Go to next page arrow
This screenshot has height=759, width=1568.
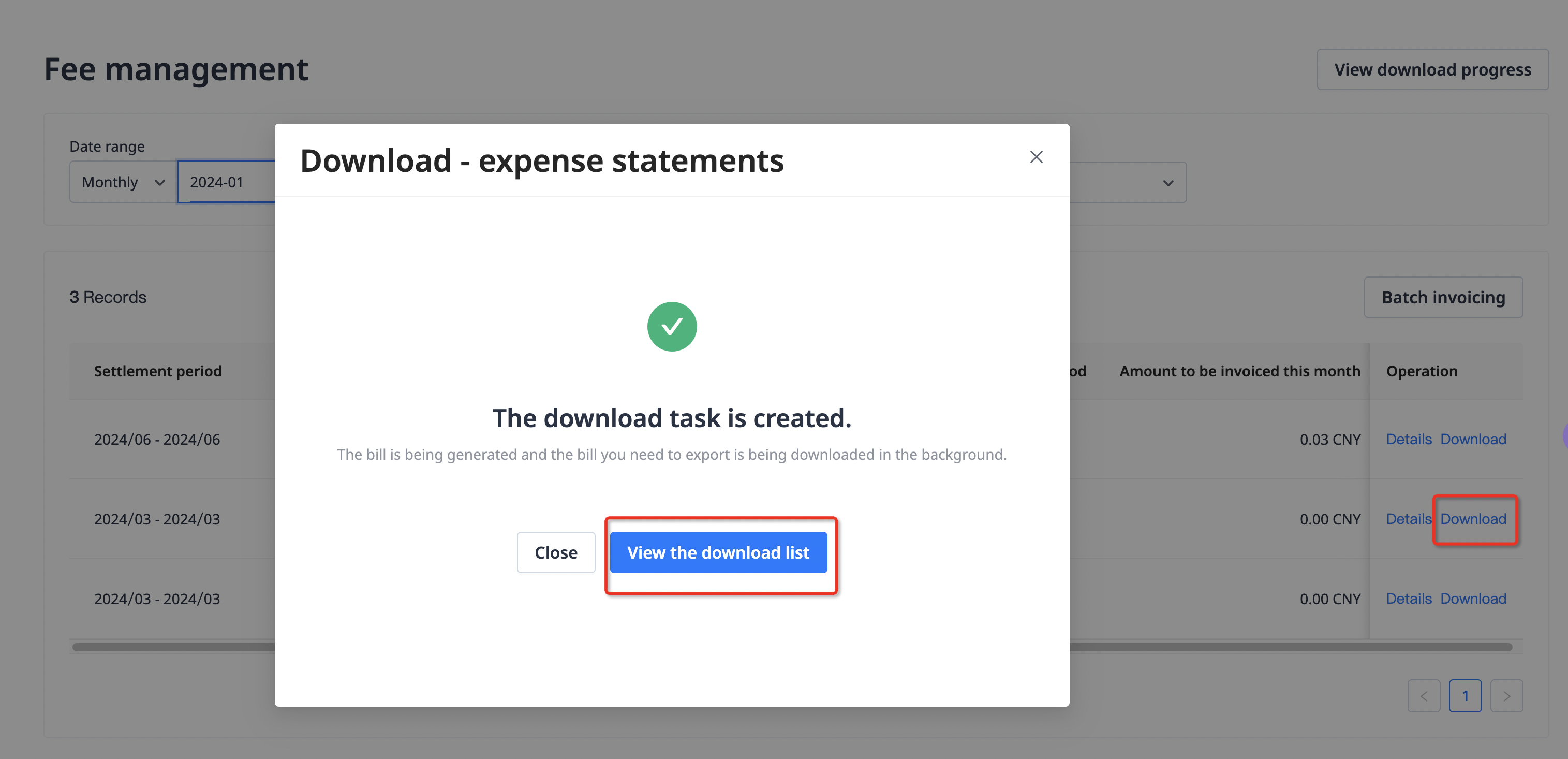click(x=1506, y=696)
